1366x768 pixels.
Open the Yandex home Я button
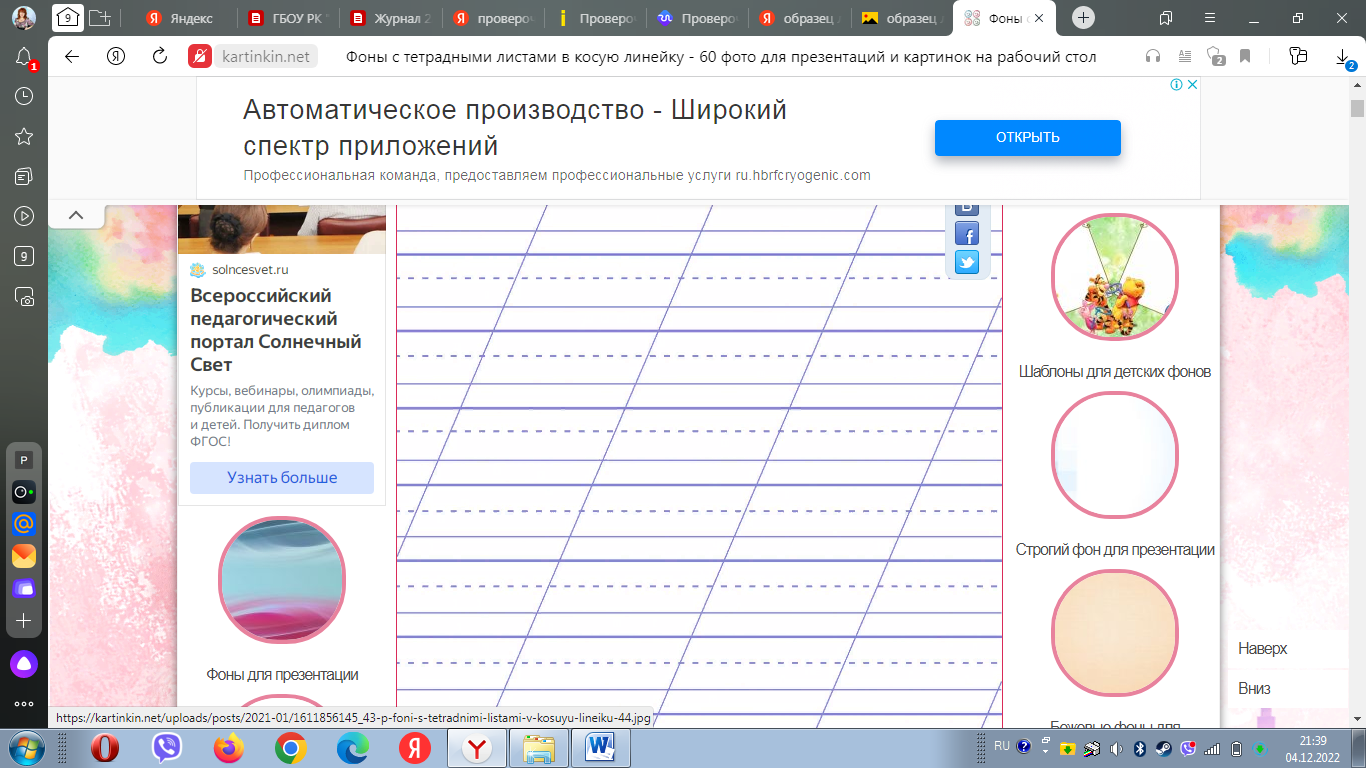tap(115, 56)
